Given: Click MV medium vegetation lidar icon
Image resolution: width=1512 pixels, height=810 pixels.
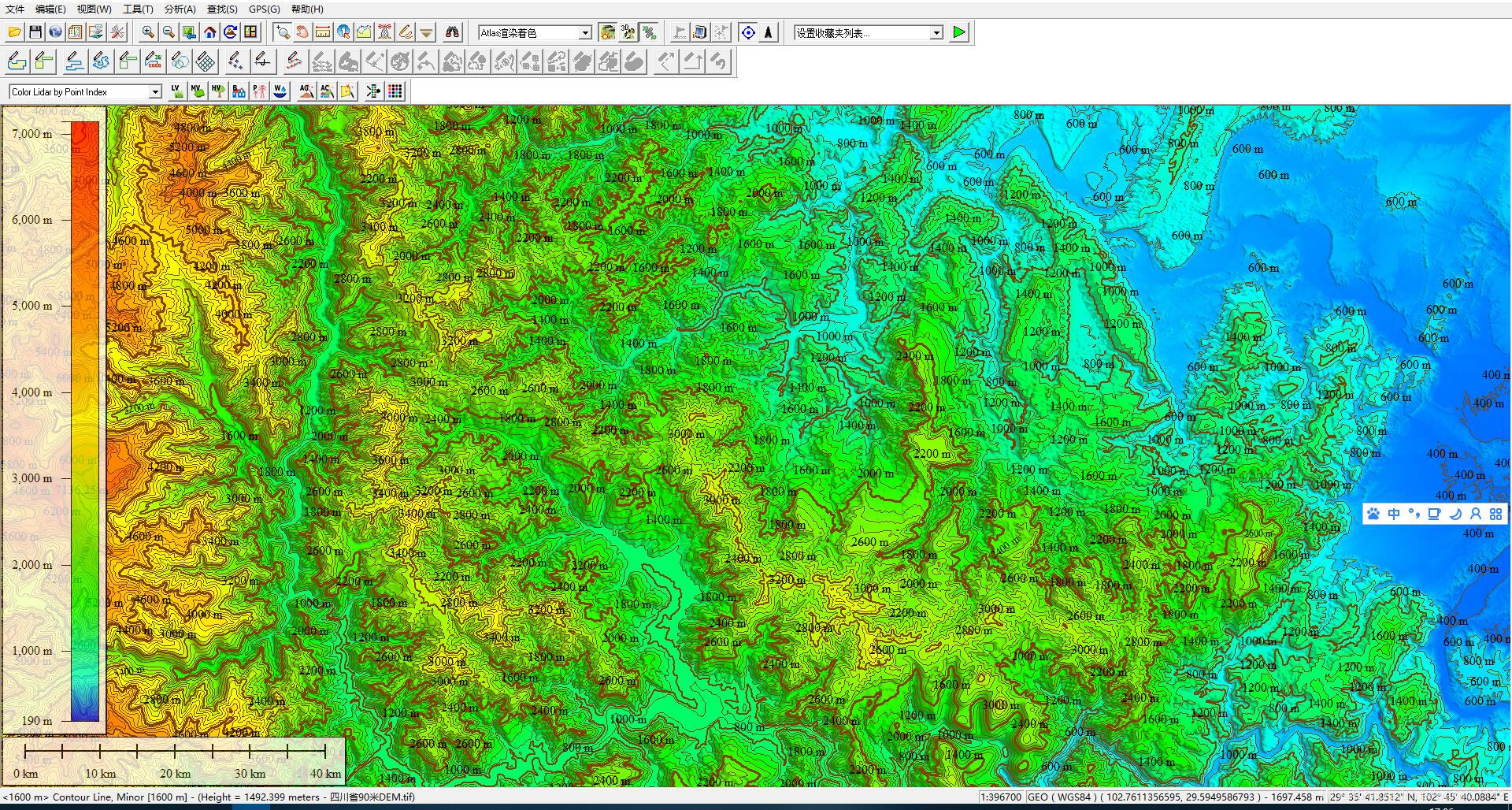Looking at the screenshot, I should [x=198, y=91].
